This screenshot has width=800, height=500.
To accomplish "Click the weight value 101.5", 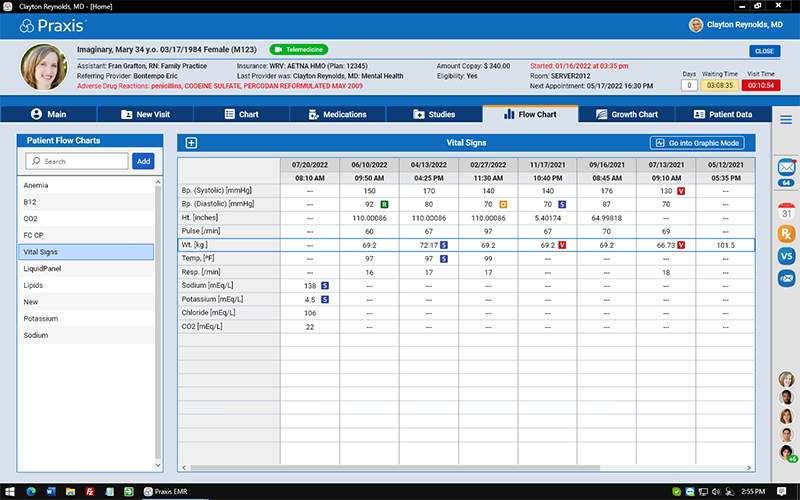I will click(726, 245).
